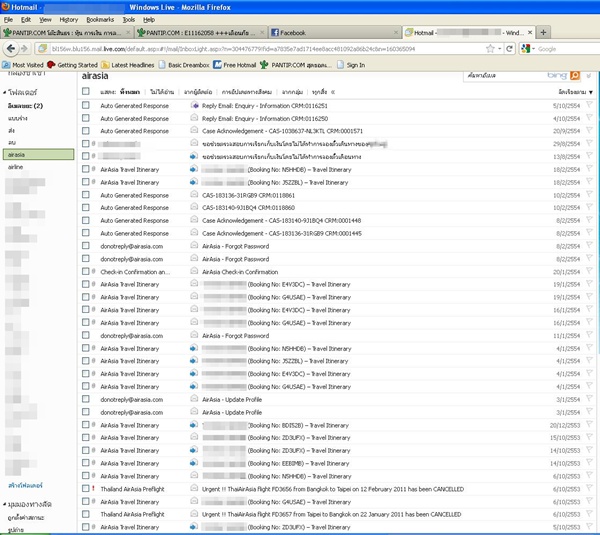The width and height of the screenshot is (600, 535).
Task: Check the CRM:0116251 reply email checkbox
Action: click(86, 105)
